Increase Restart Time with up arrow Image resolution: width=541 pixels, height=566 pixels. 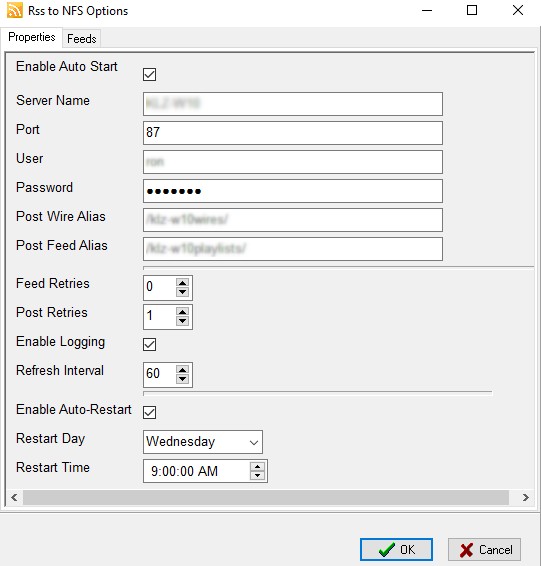pos(257,467)
